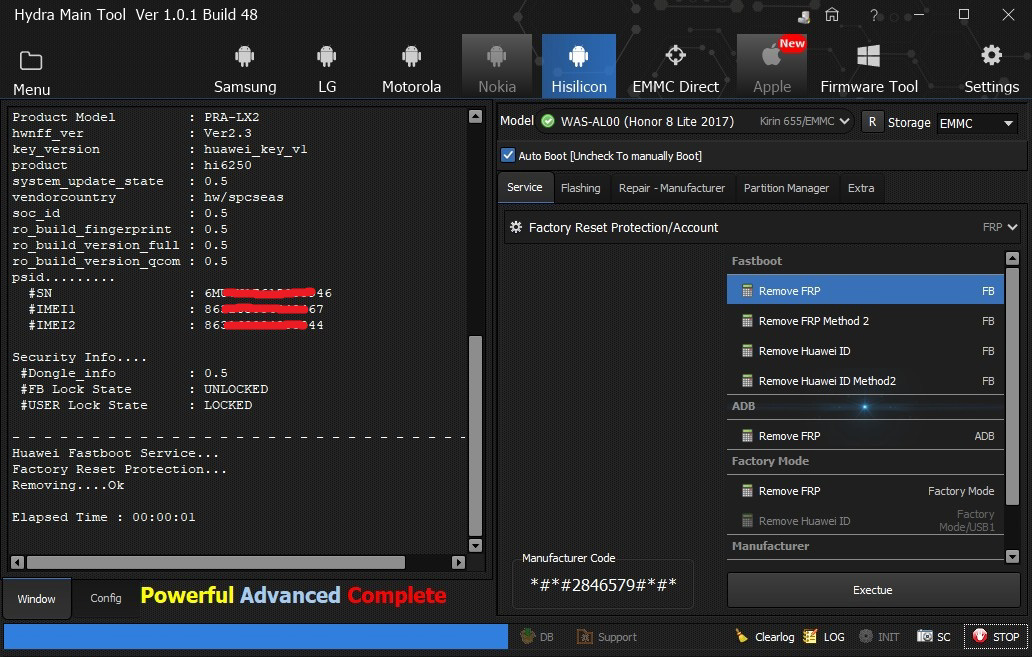This screenshot has width=1032, height=657.
Task: Switch to the Config view
Action: tap(106, 598)
